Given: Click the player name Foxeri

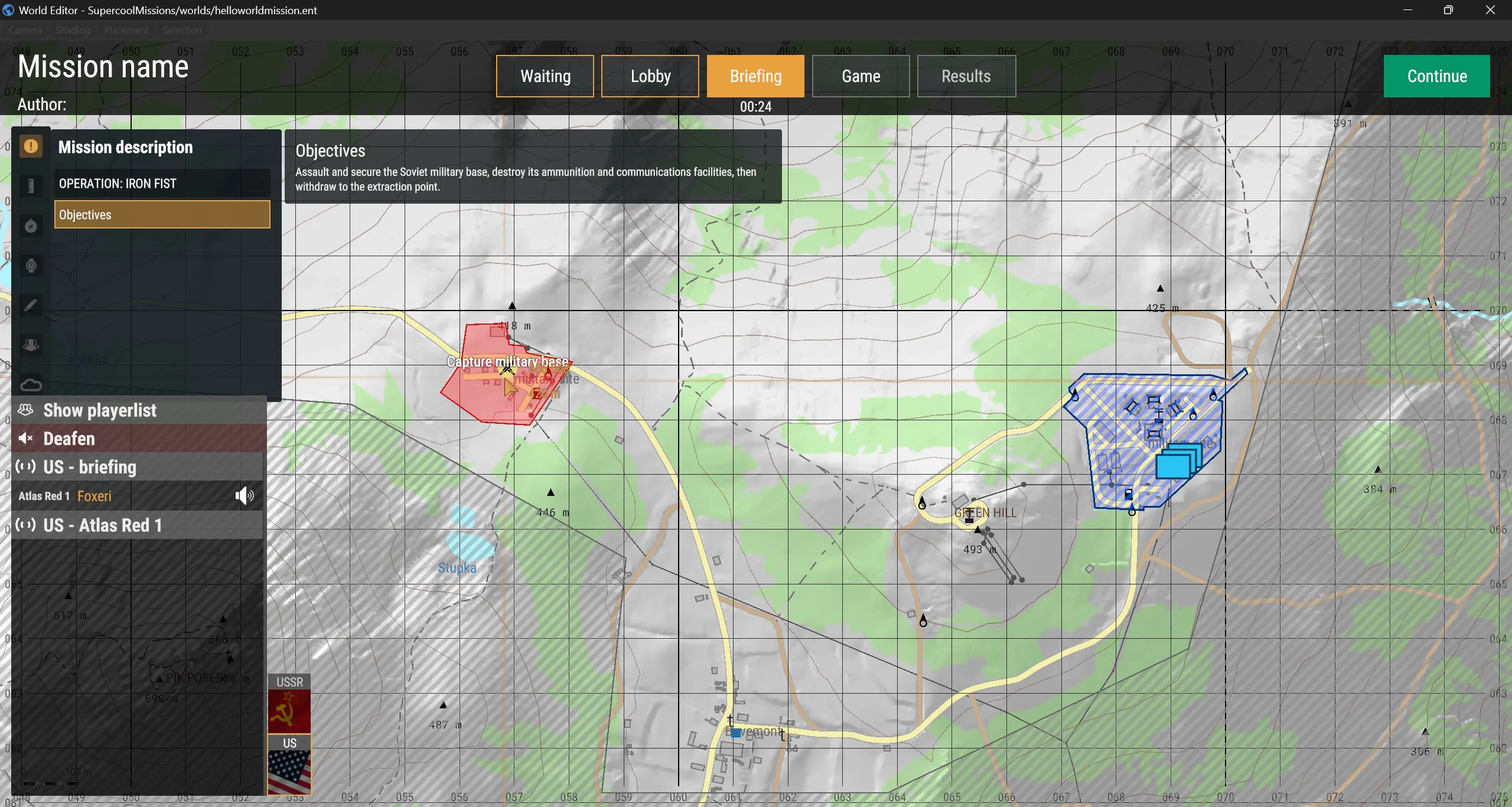Looking at the screenshot, I should click(94, 496).
